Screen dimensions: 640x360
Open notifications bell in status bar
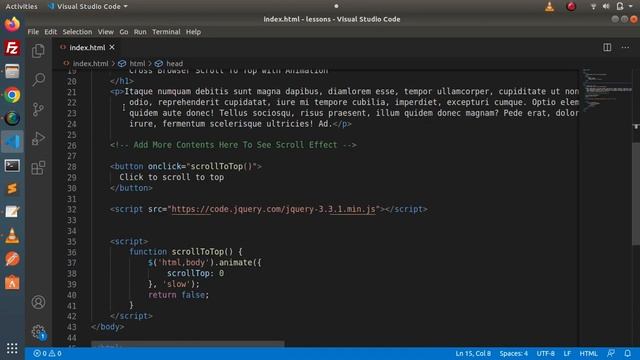coord(627,353)
